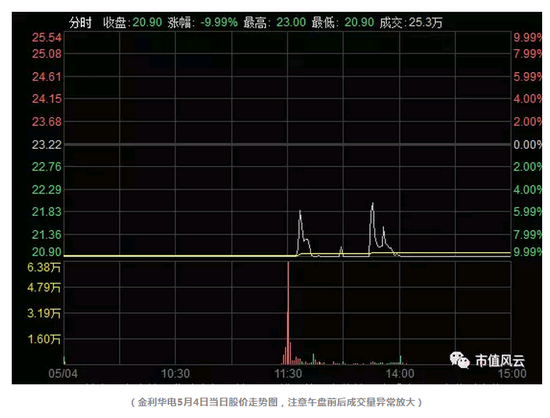Click the closing price 20.90 in header
This screenshot has width=550, height=418.
coord(147,23)
